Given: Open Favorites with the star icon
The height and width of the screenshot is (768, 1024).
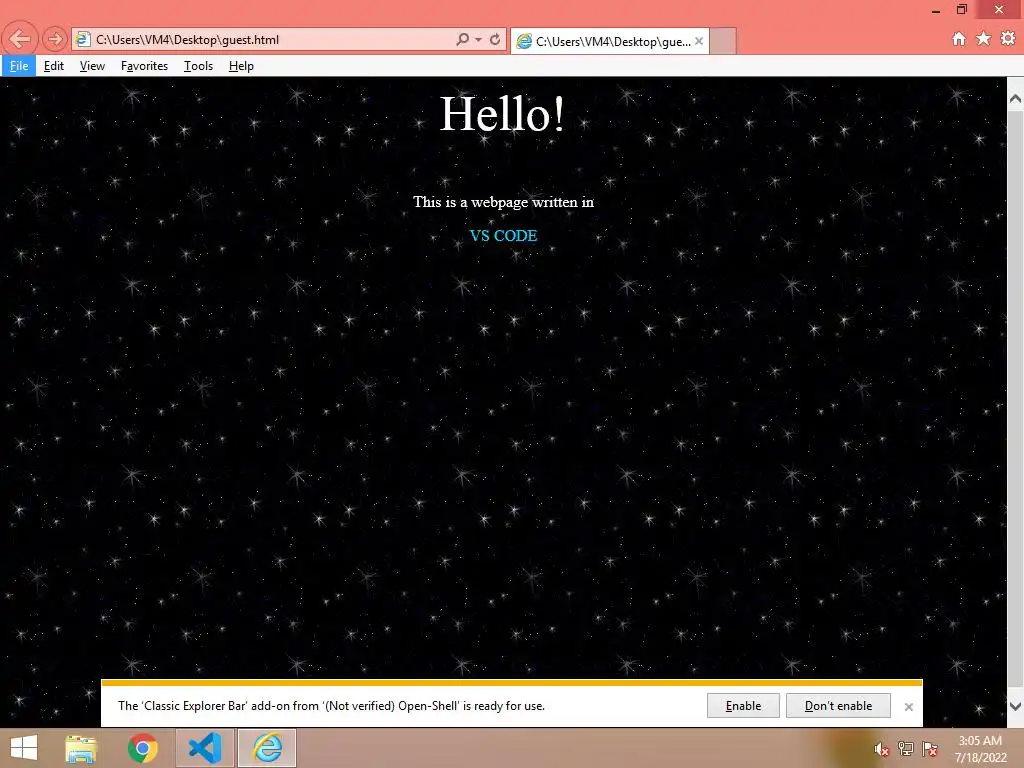Looking at the screenshot, I should tap(984, 39).
